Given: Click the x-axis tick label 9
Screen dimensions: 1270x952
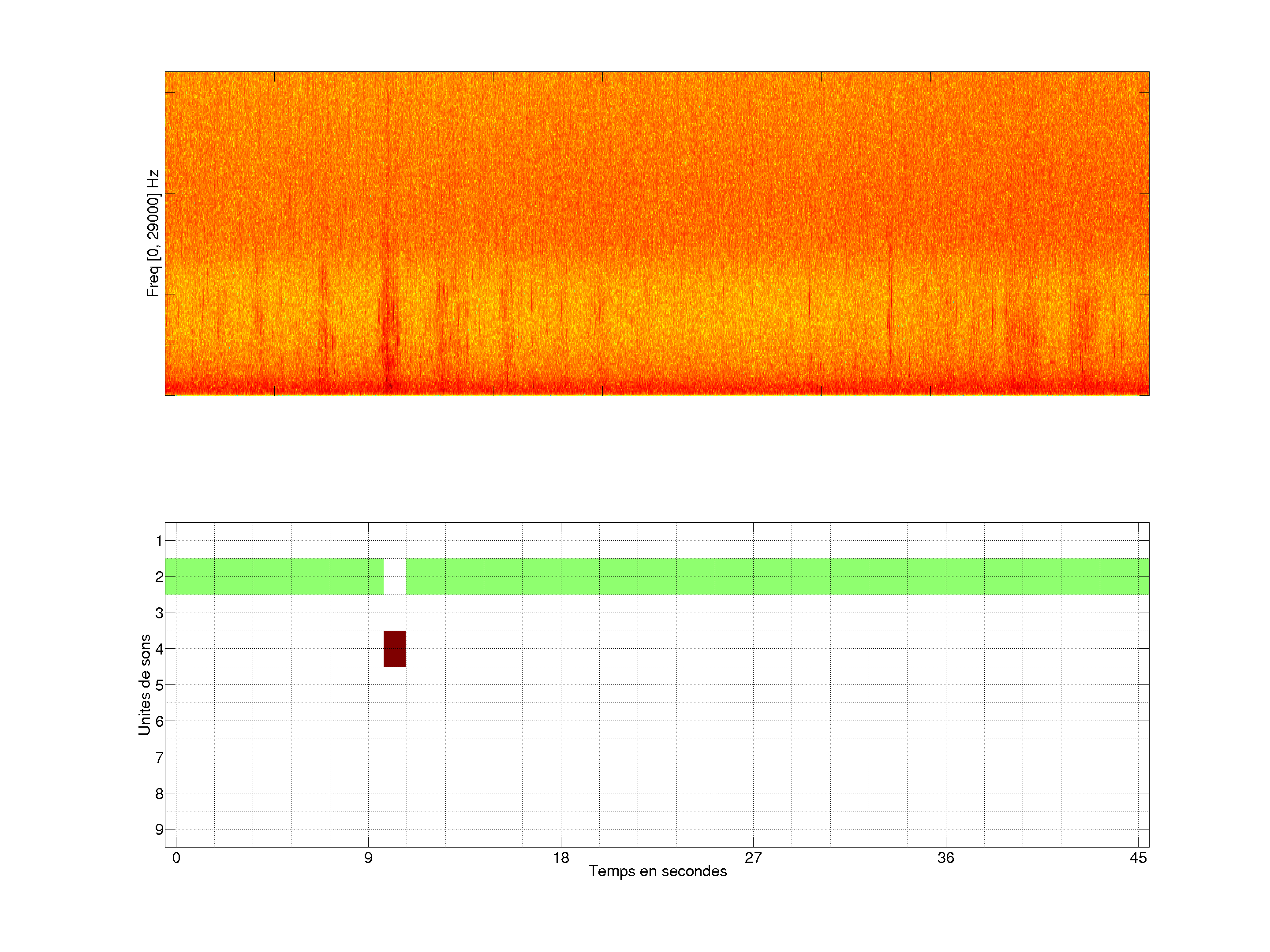Looking at the screenshot, I should [x=368, y=858].
